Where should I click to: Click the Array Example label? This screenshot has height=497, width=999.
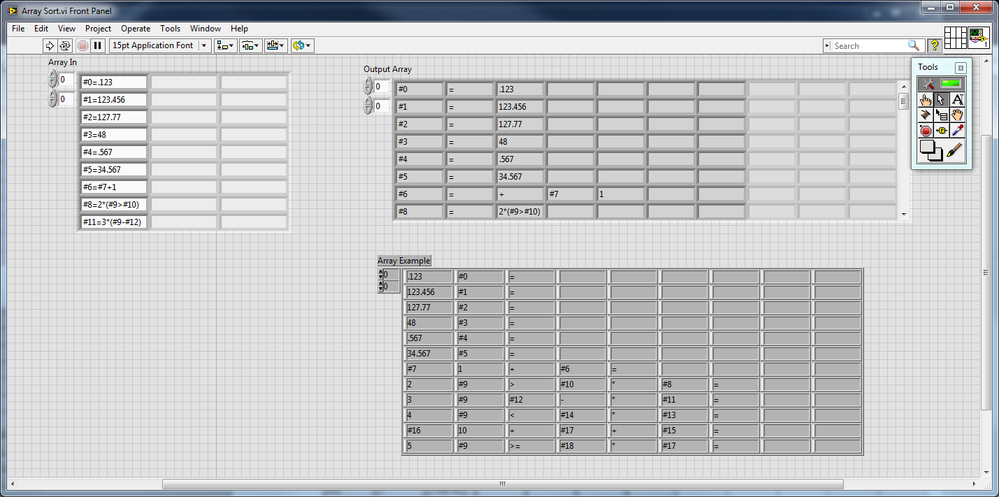[404, 261]
